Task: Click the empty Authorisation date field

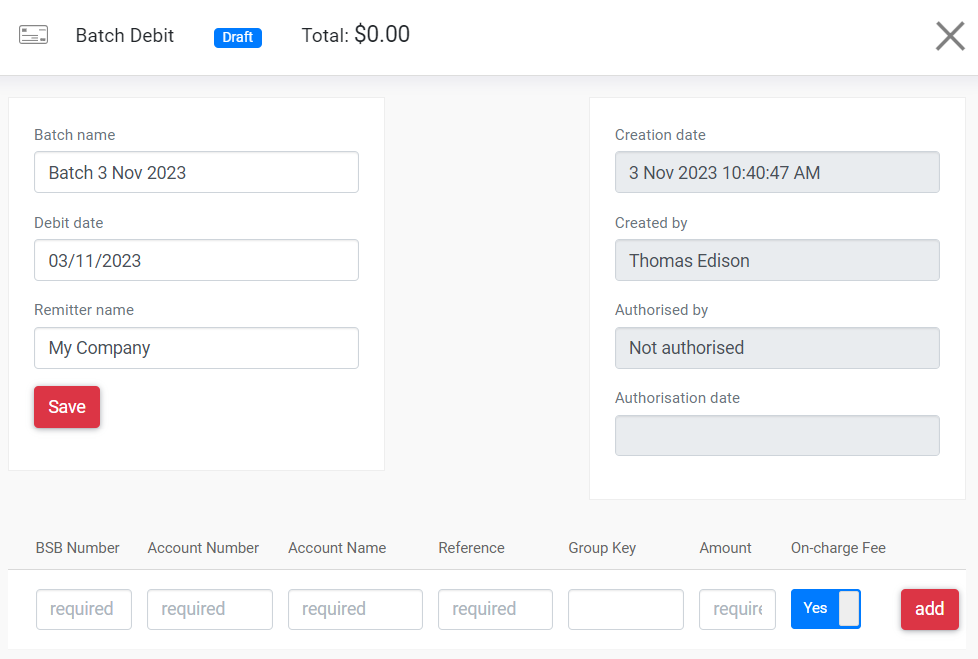Action: (777, 435)
